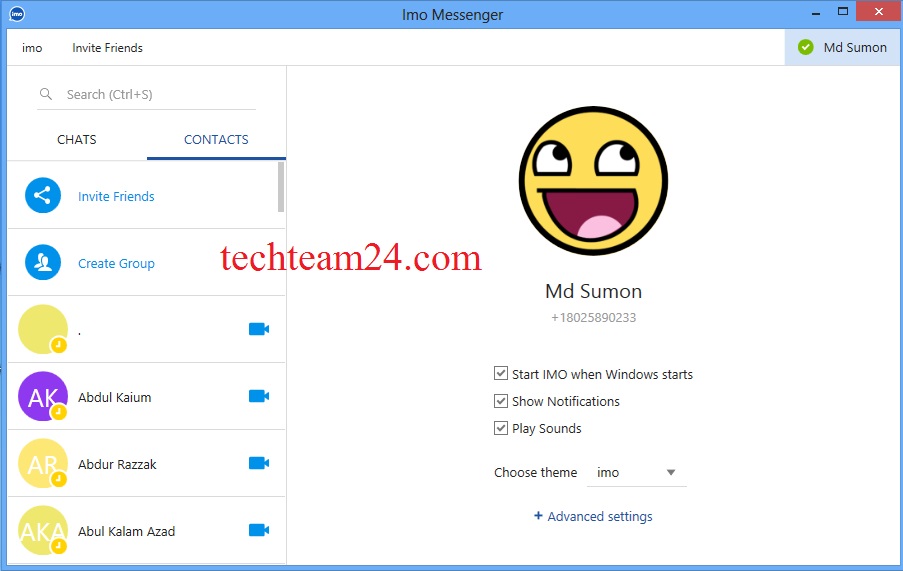Select contact name Abdul Kaium
The height and width of the screenshot is (571, 903).
tap(115, 397)
